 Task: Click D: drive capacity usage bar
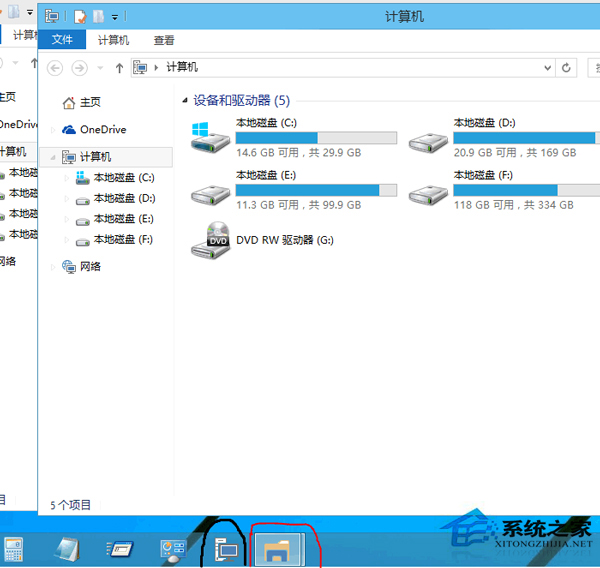(527, 138)
